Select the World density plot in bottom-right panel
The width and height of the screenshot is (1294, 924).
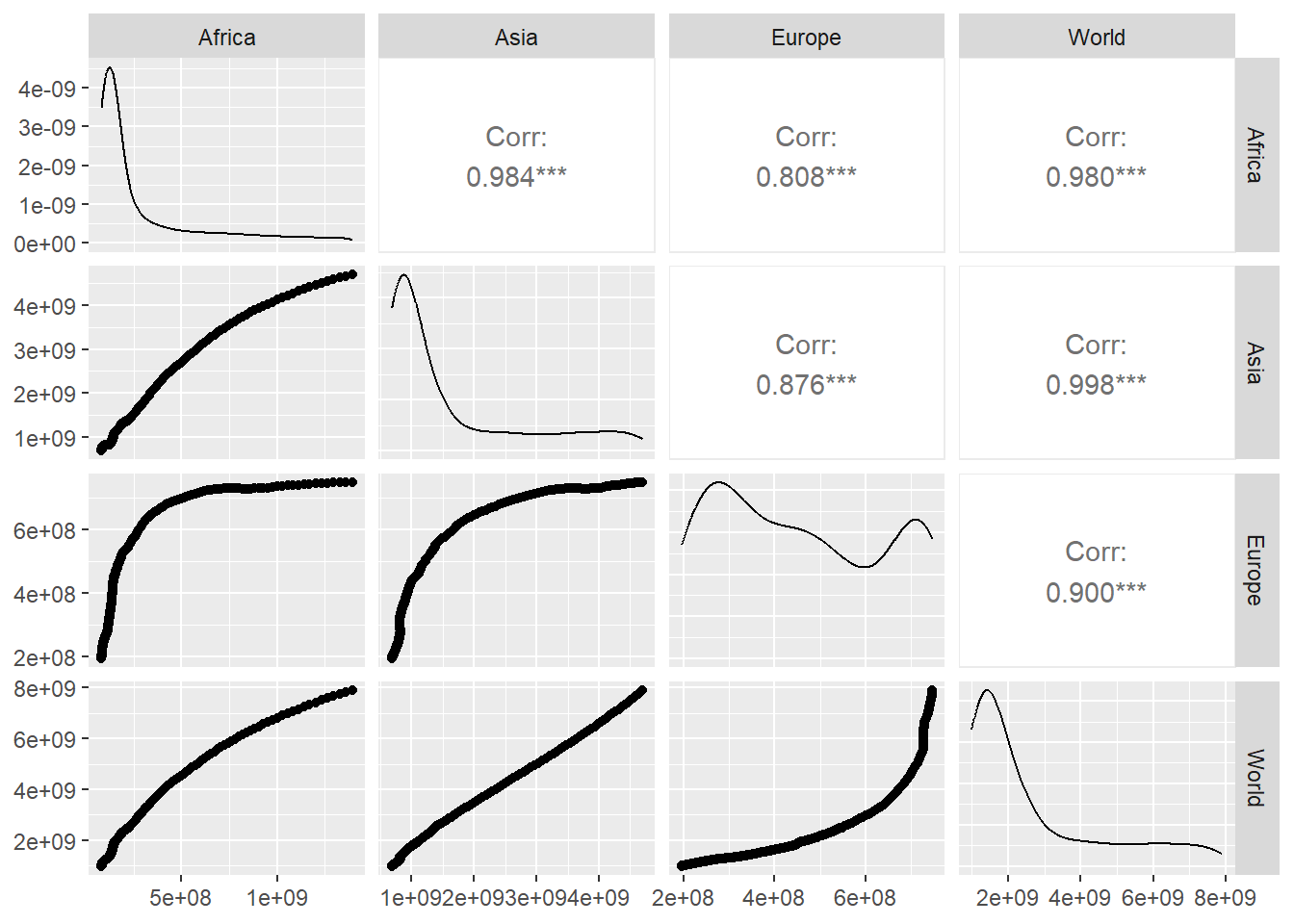(1096, 778)
